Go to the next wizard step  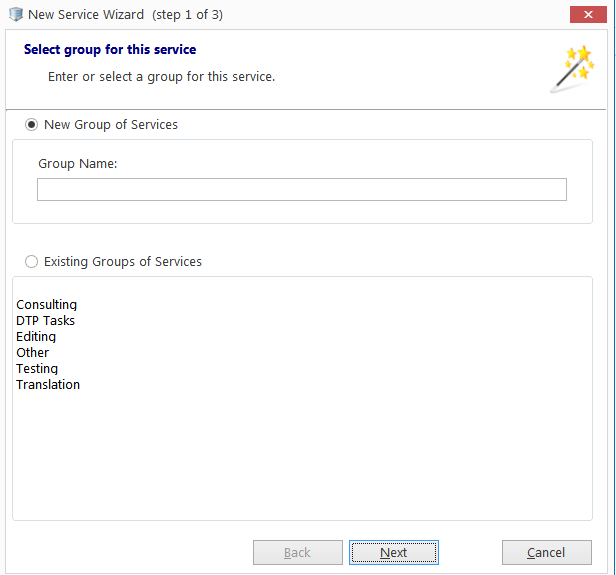click(x=394, y=552)
